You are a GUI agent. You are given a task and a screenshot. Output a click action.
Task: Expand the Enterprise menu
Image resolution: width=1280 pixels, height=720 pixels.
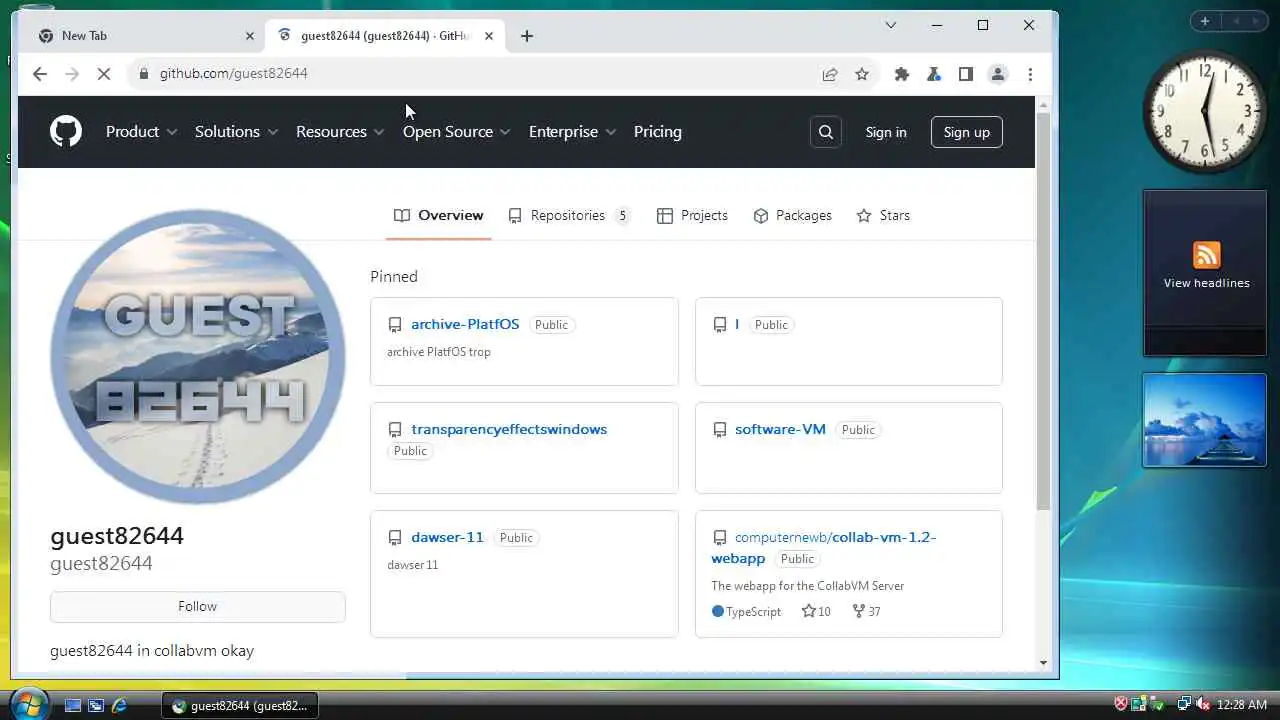point(572,132)
